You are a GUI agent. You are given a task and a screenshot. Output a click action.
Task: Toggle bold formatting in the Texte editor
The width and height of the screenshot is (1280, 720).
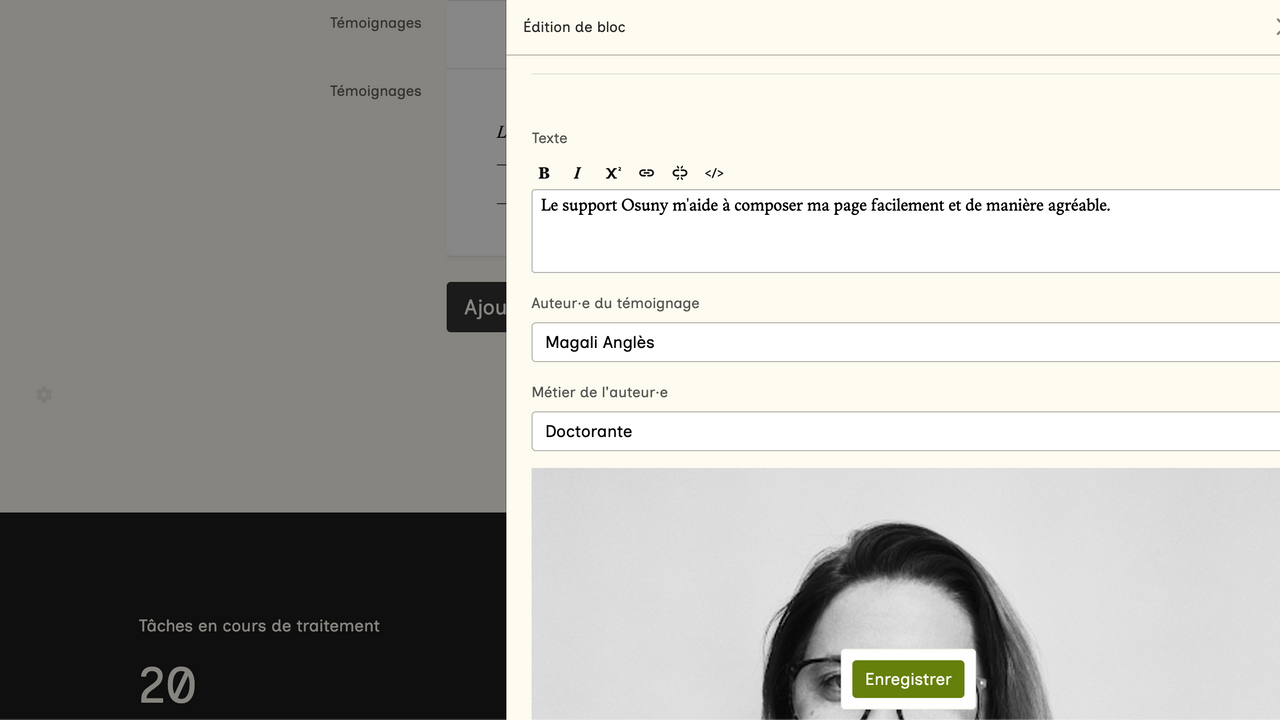pos(544,173)
